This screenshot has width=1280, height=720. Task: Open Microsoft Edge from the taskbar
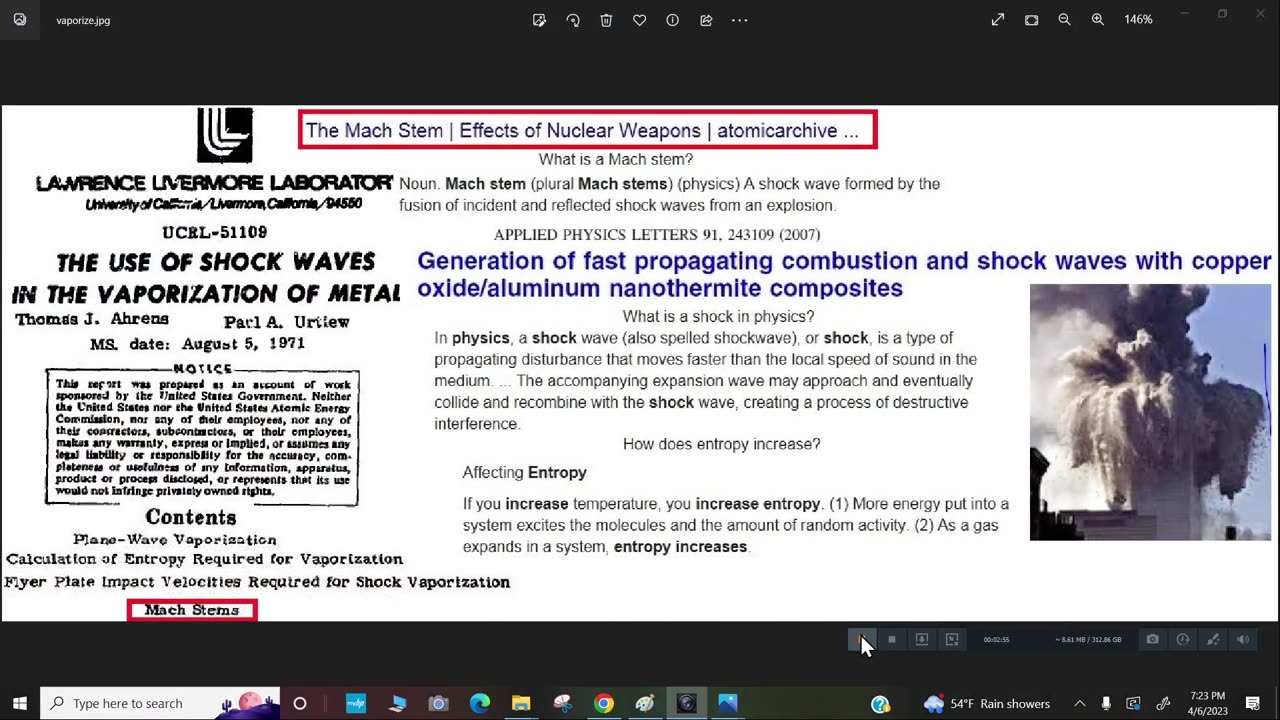480,703
